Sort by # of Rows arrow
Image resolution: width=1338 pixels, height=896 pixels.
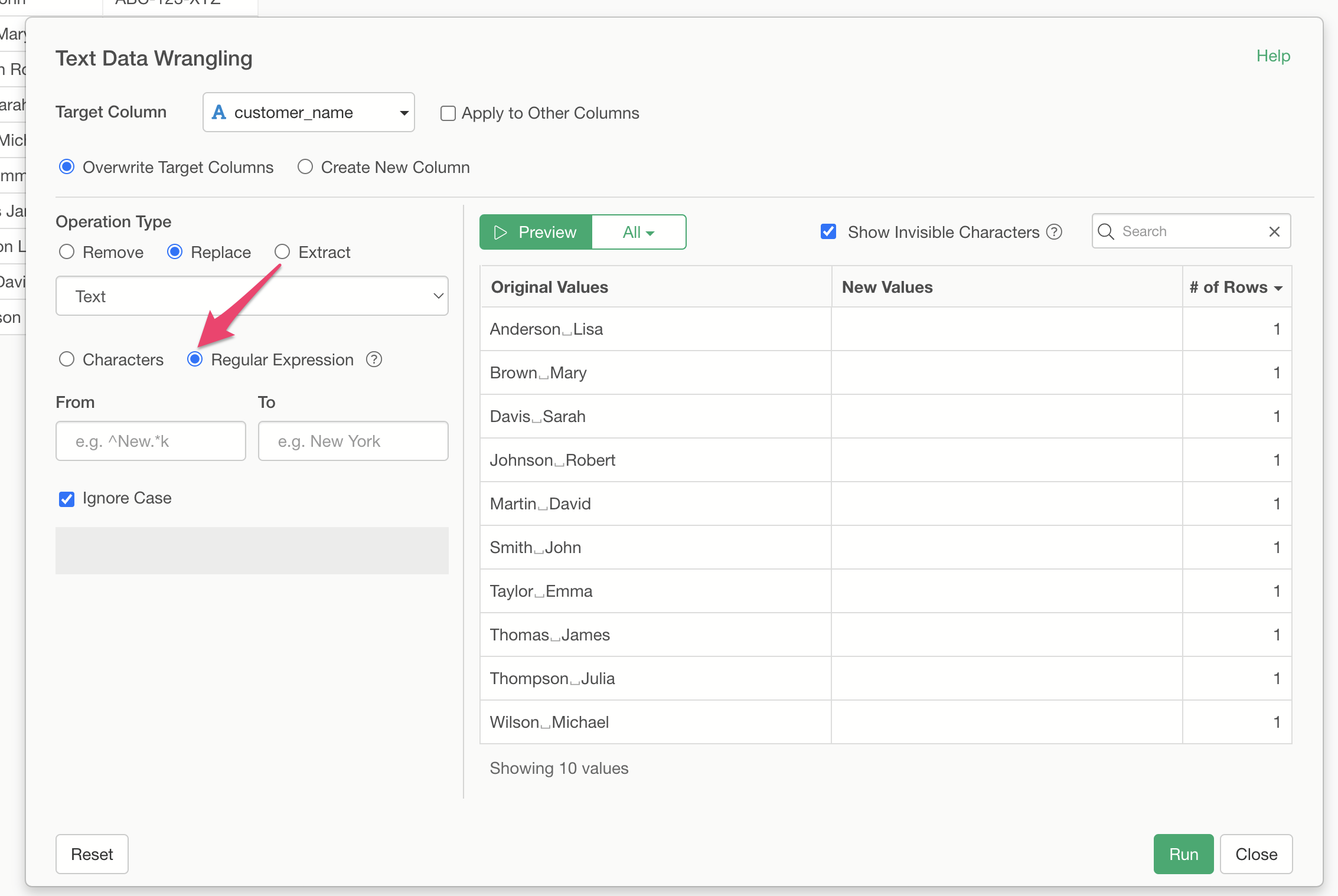tap(1278, 288)
